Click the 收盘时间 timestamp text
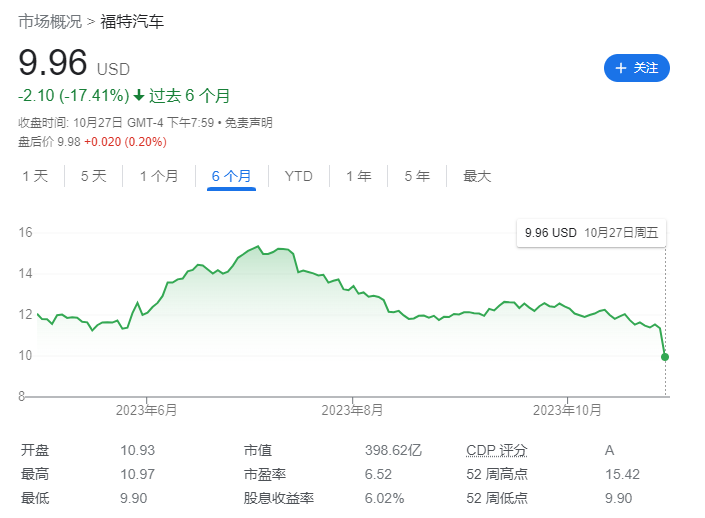The image size is (705, 518). pyautogui.click(x=116, y=123)
